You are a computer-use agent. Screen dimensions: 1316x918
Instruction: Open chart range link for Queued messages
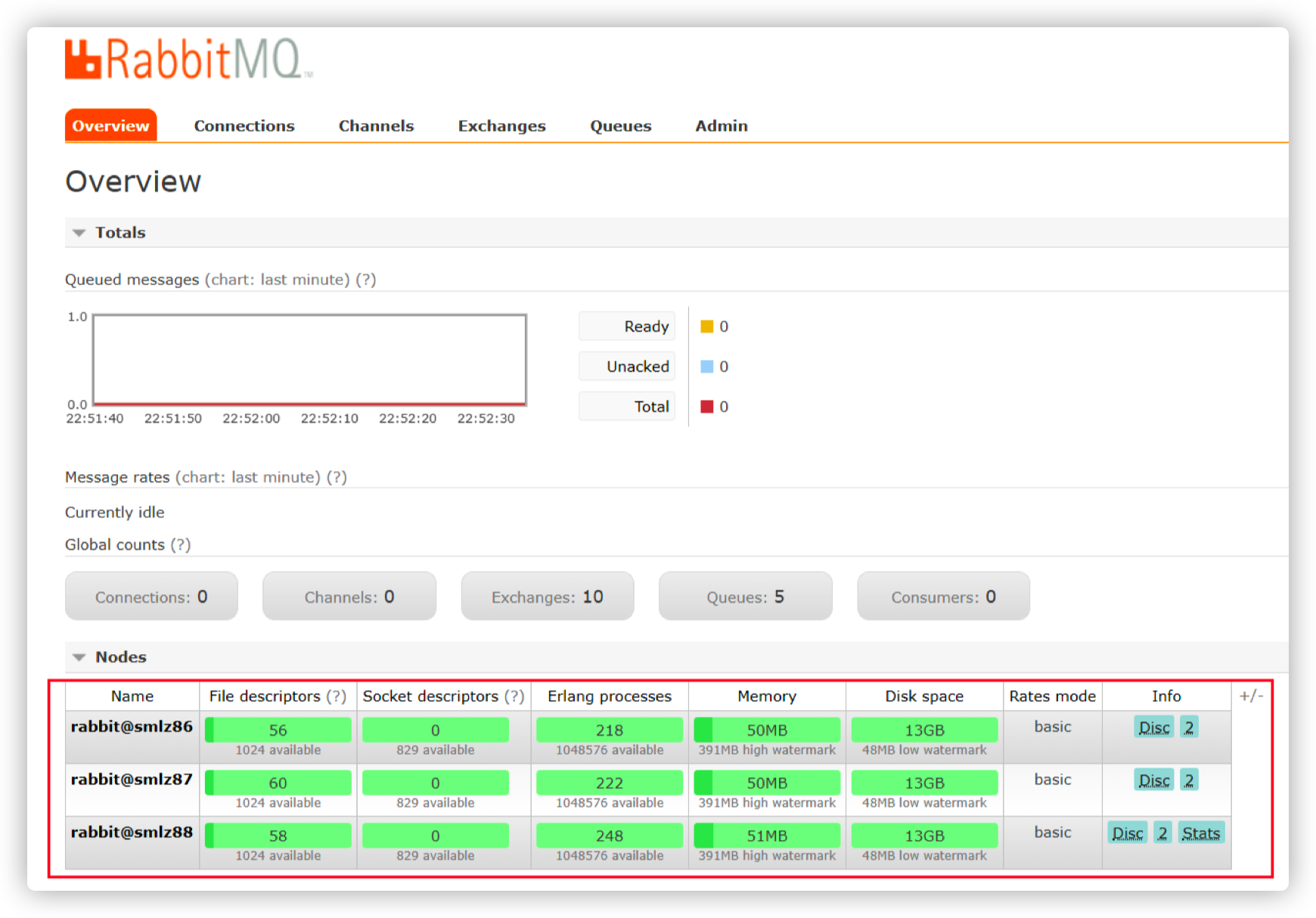click(277, 280)
